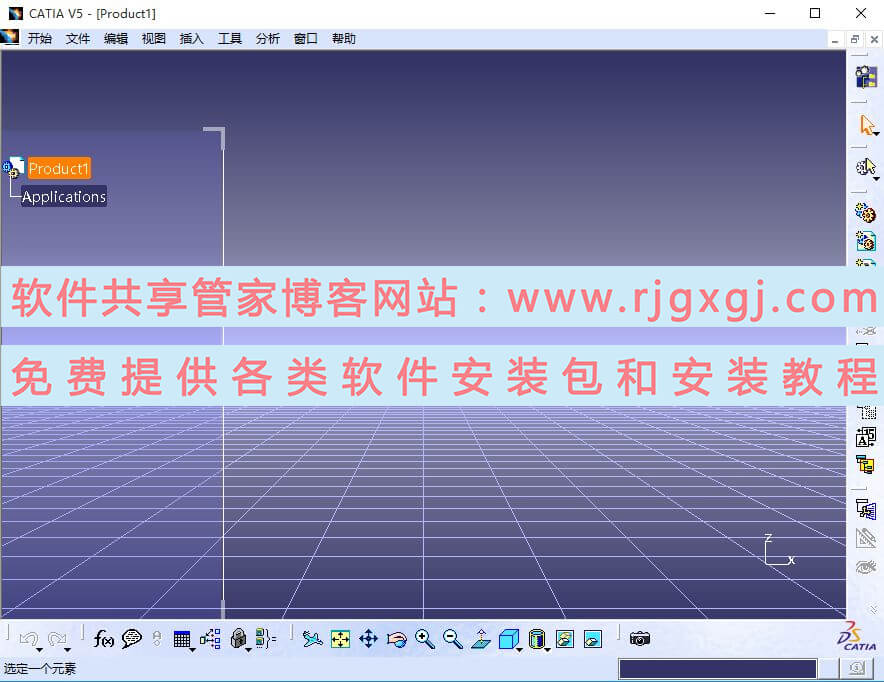
Task: Click the gear-with-cursor selection icon
Action: coord(865,167)
